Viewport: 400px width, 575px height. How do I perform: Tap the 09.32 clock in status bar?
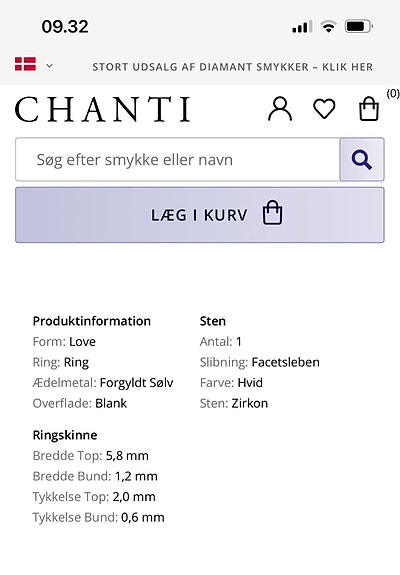pos(65,27)
